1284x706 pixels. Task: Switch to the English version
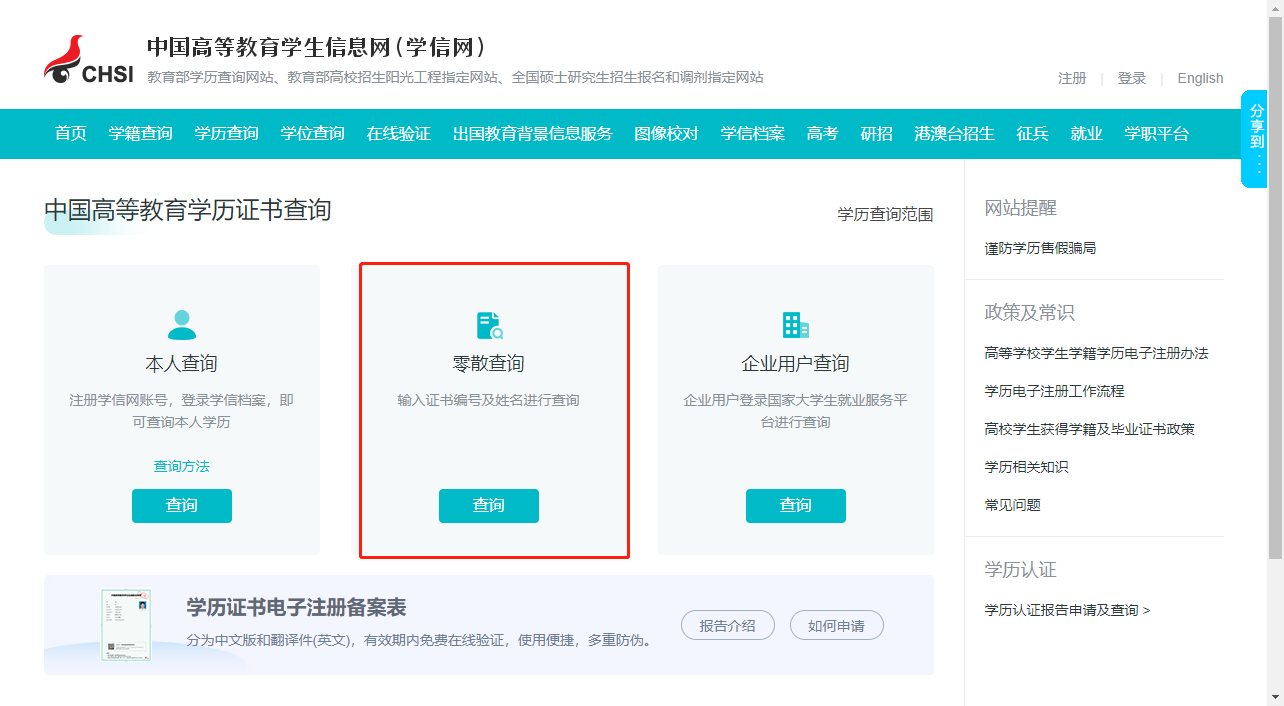(x=1200, y=78)
